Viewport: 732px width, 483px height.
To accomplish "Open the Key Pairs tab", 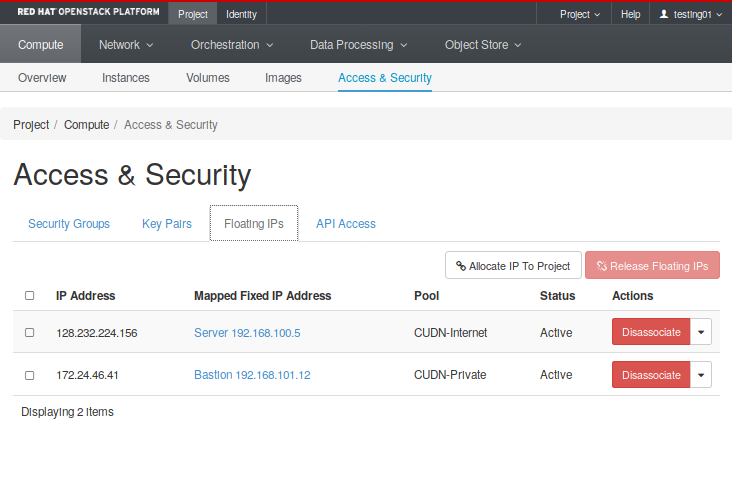I will pos(167,224).
